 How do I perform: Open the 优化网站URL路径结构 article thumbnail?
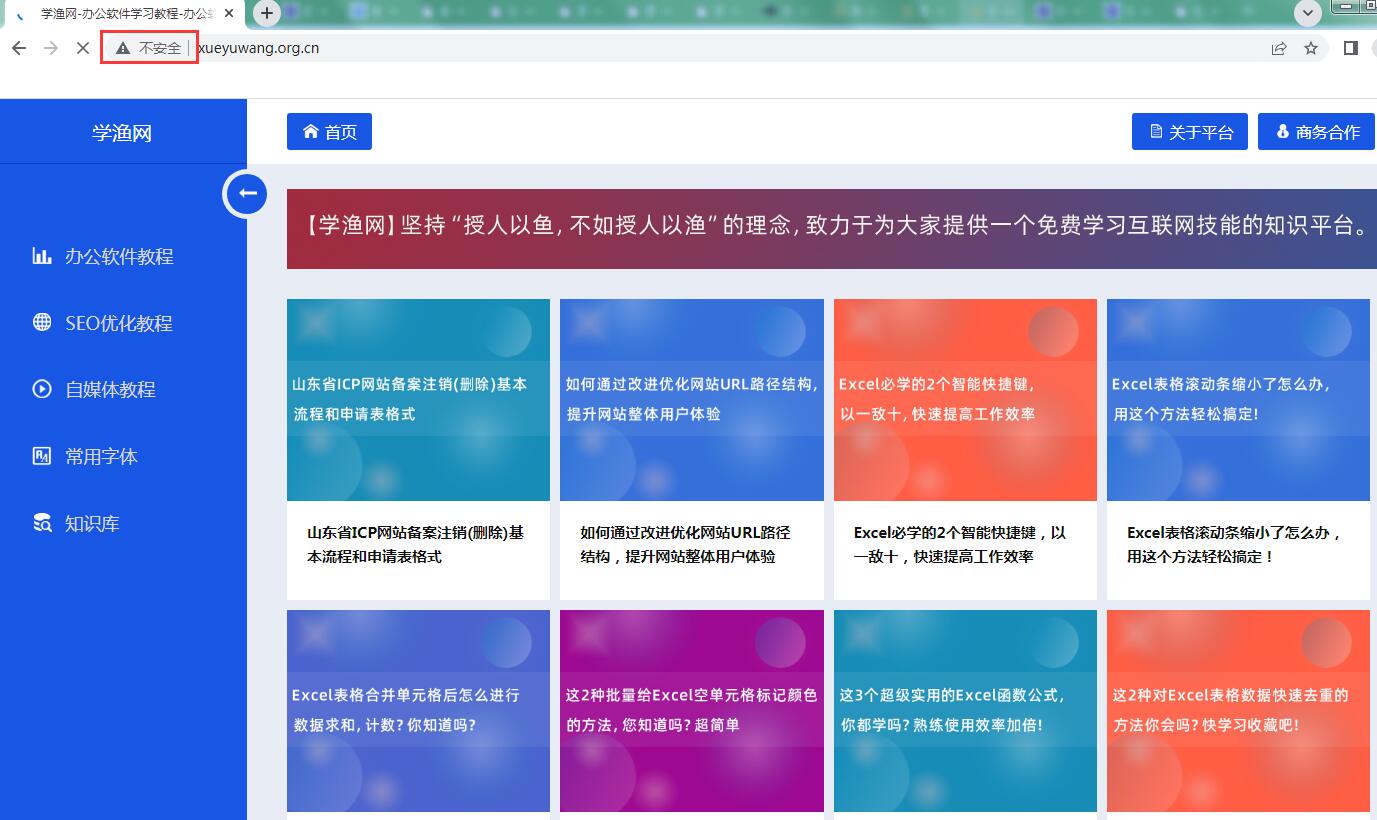coord(692,400)
